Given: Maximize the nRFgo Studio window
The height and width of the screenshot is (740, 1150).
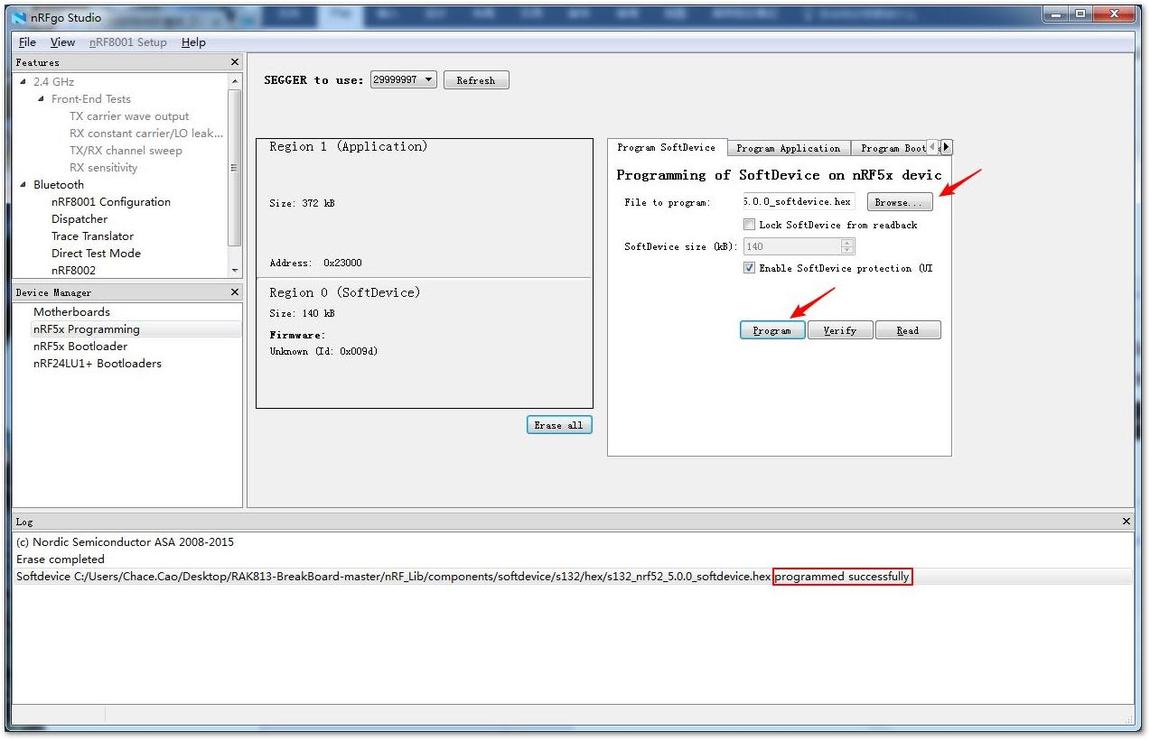Looking at the screenshot, I should pos(1080,14).
